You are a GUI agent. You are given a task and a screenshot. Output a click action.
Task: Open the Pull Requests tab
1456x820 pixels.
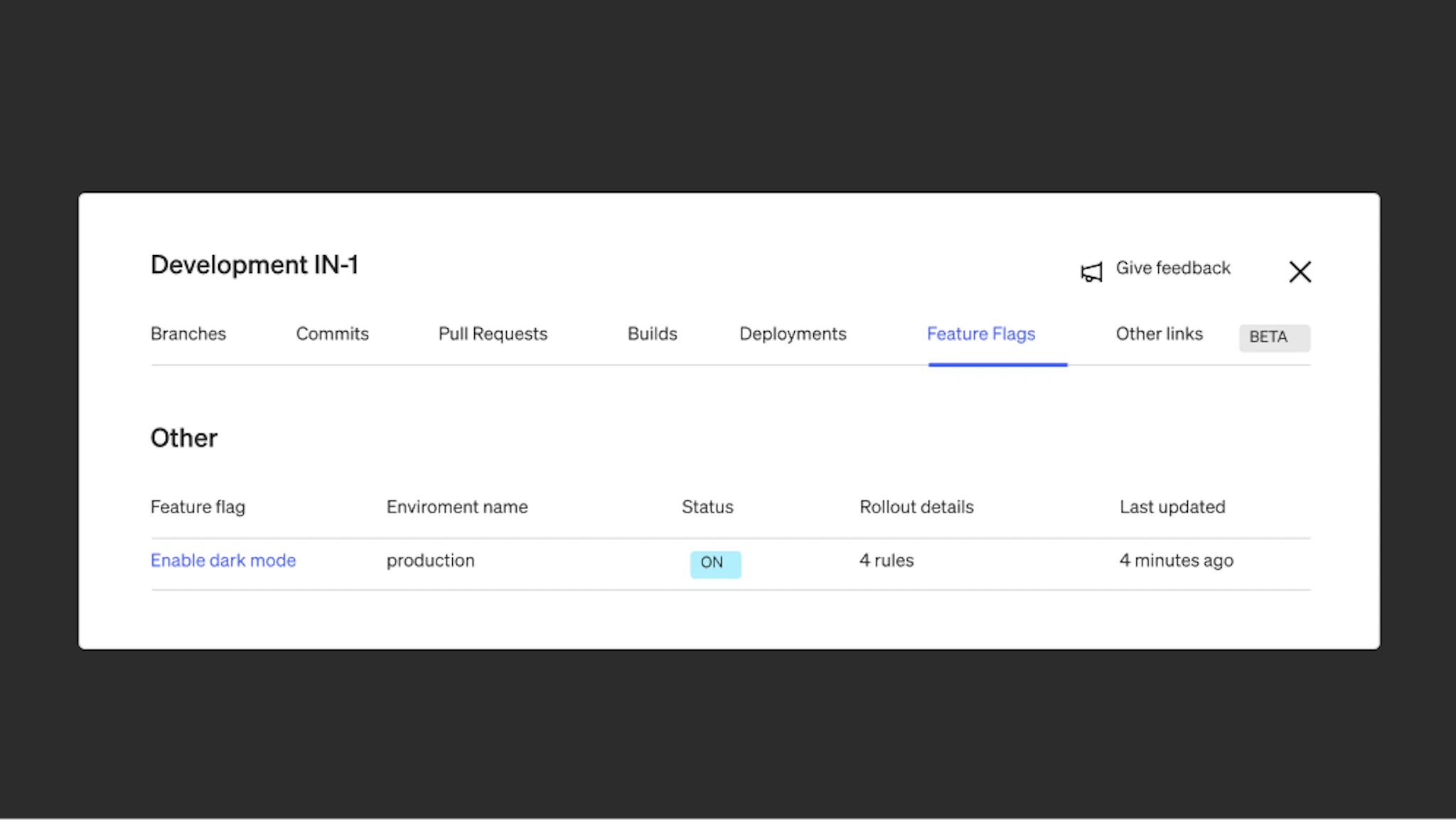coord(493,334)
